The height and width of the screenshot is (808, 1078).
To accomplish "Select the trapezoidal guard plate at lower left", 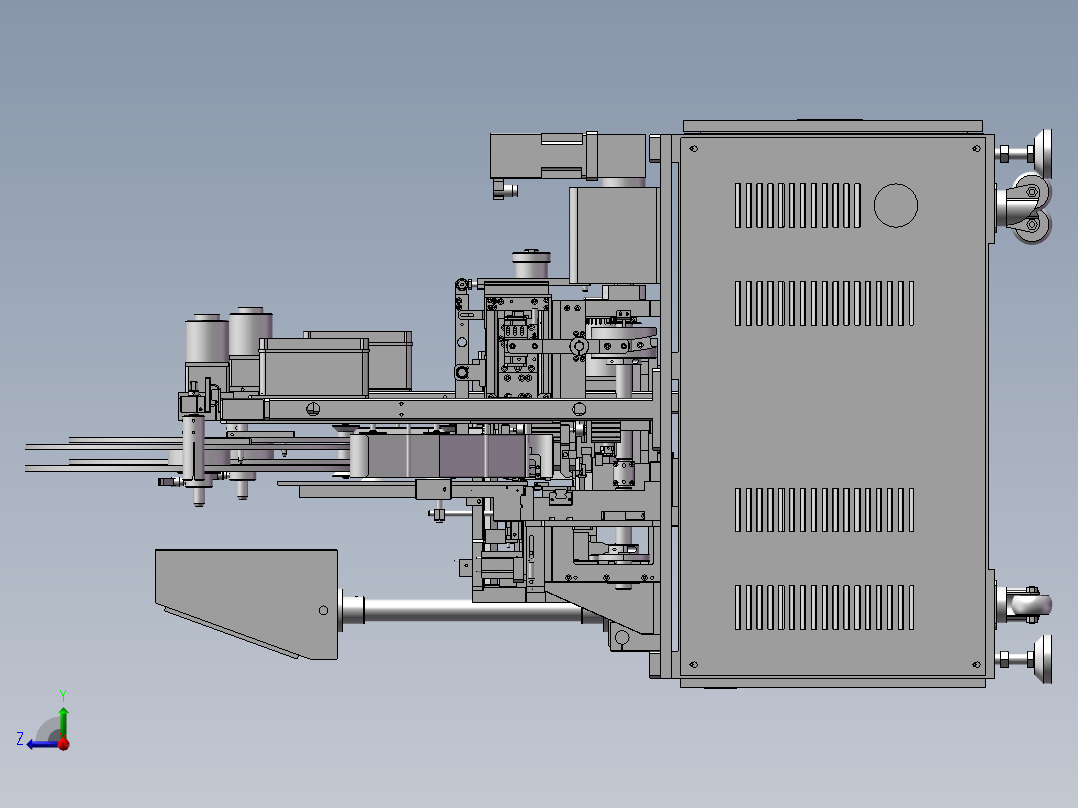I will point(246,603).
